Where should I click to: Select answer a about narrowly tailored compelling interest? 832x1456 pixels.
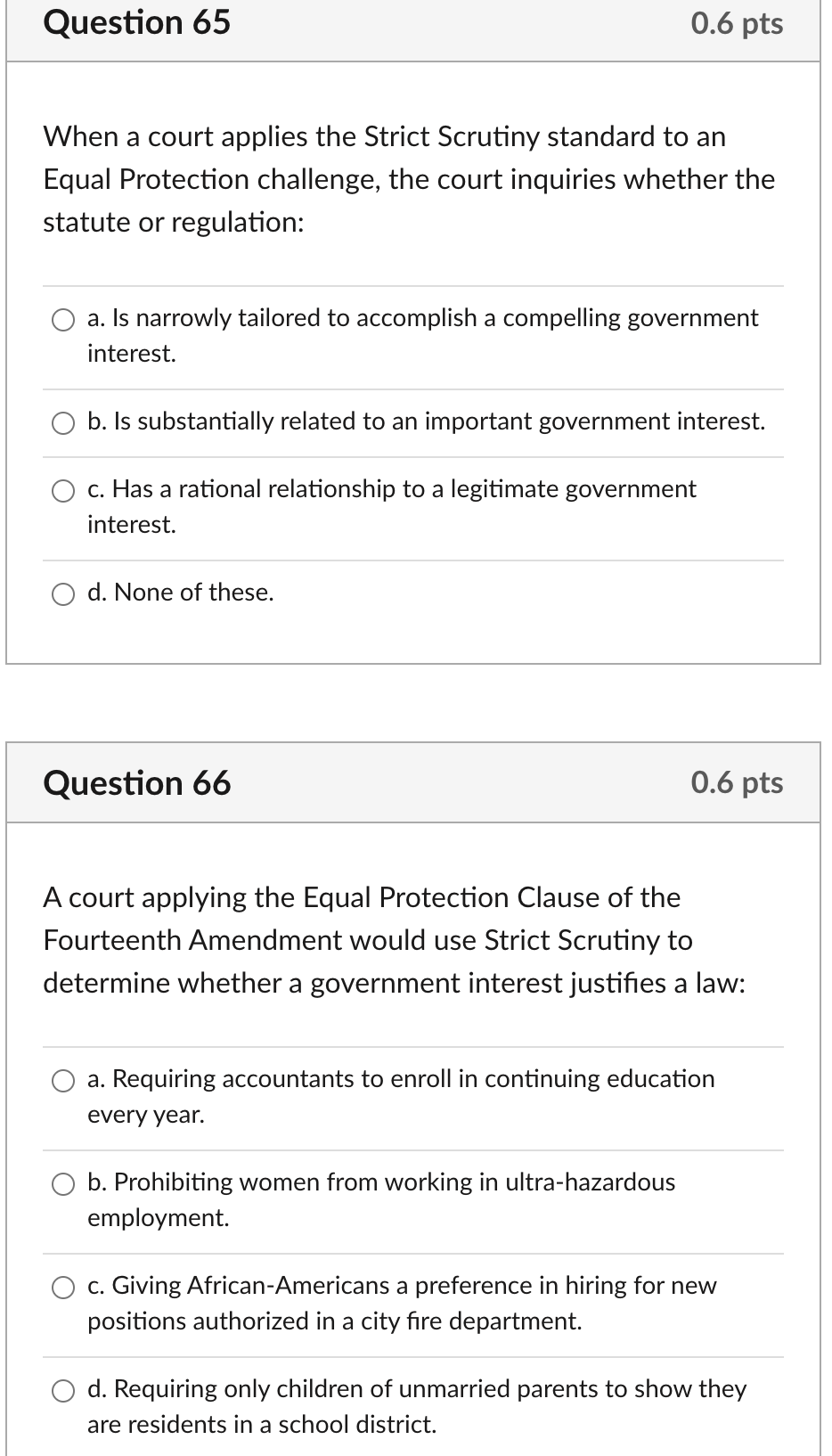63,320
